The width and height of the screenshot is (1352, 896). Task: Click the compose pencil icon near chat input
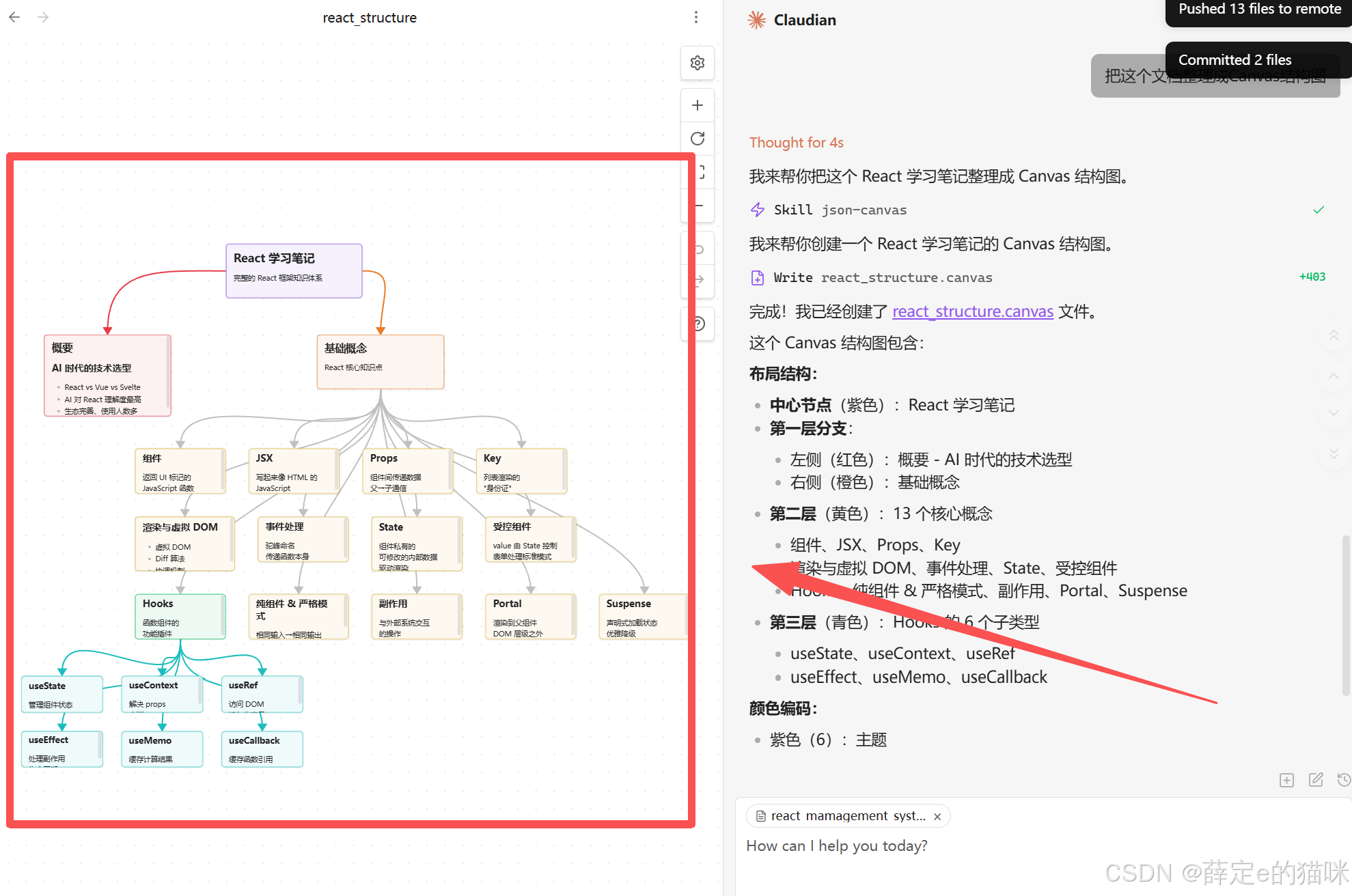click(1316, 779)
